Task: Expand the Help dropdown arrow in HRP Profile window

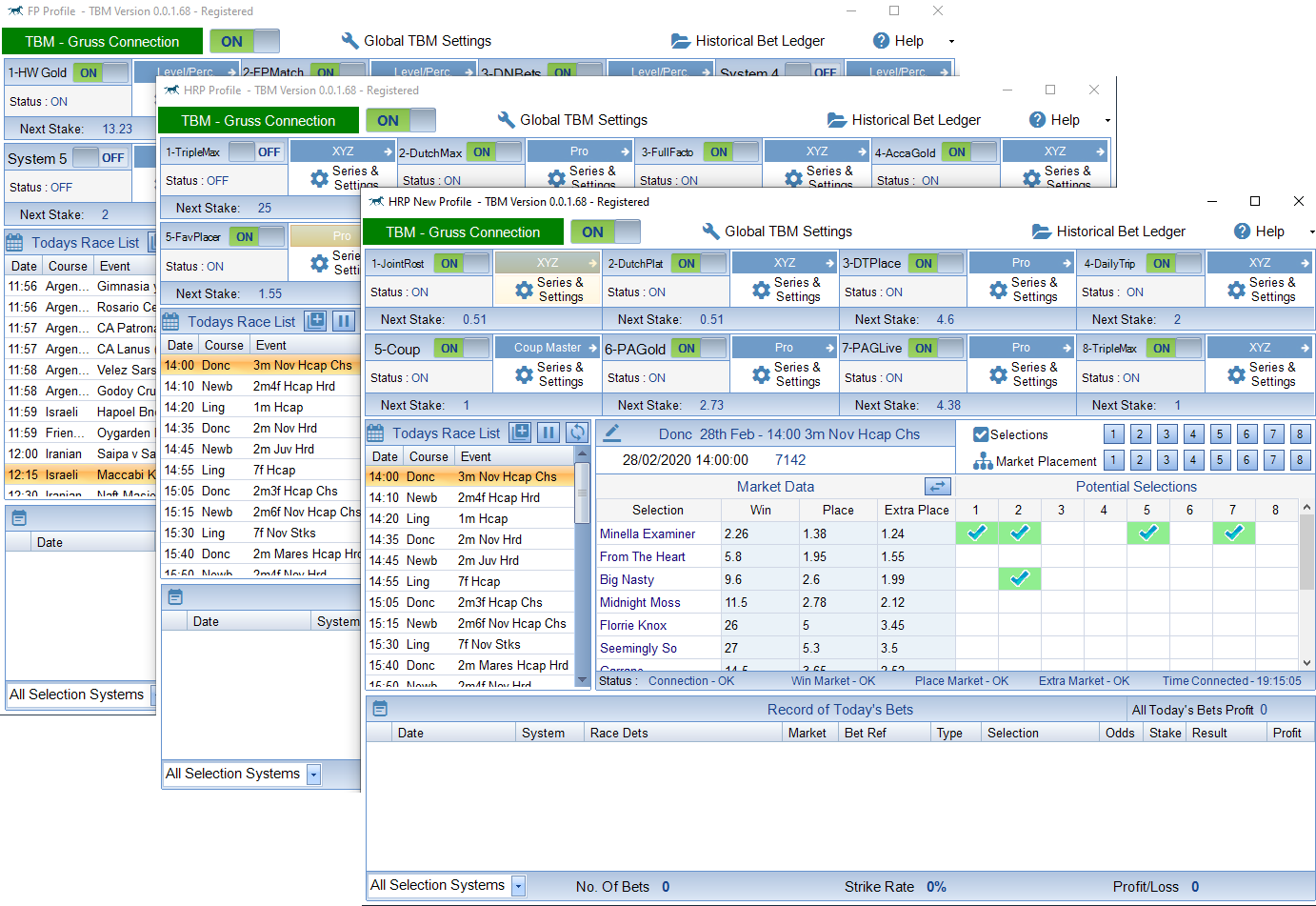Action: click(x=1107, y=120)
